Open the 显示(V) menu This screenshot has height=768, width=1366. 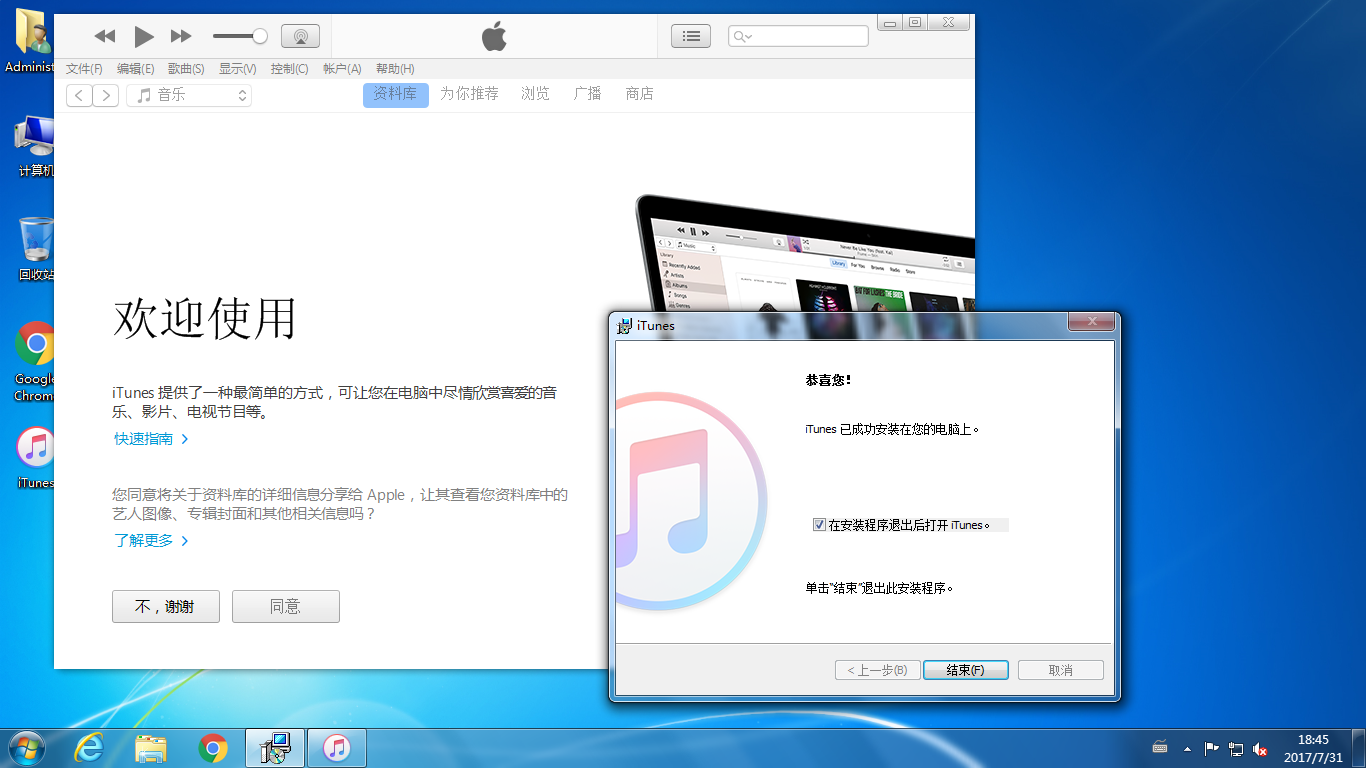(237, 69)
